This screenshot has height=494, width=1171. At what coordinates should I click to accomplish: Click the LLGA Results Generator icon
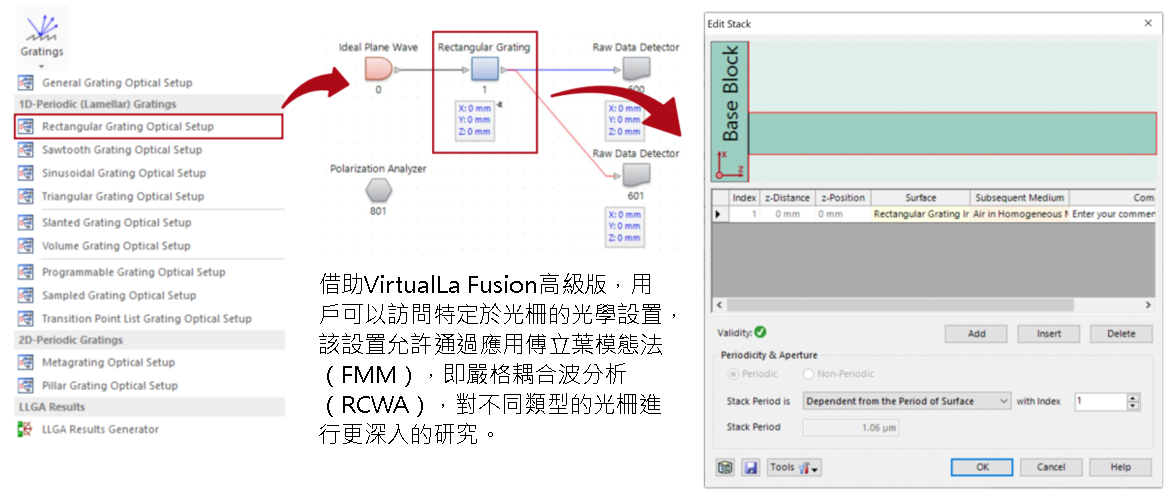26,429
